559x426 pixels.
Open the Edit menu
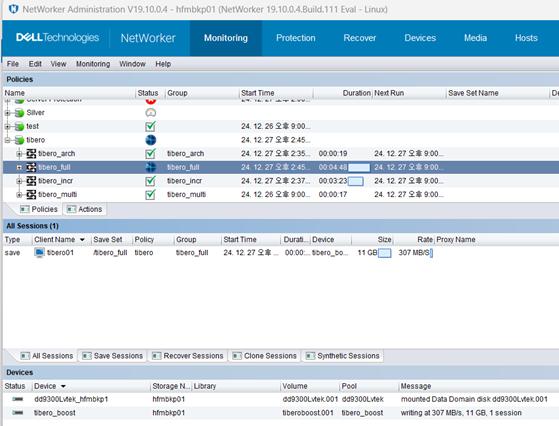pyautogui.click(x=35, y=64)
